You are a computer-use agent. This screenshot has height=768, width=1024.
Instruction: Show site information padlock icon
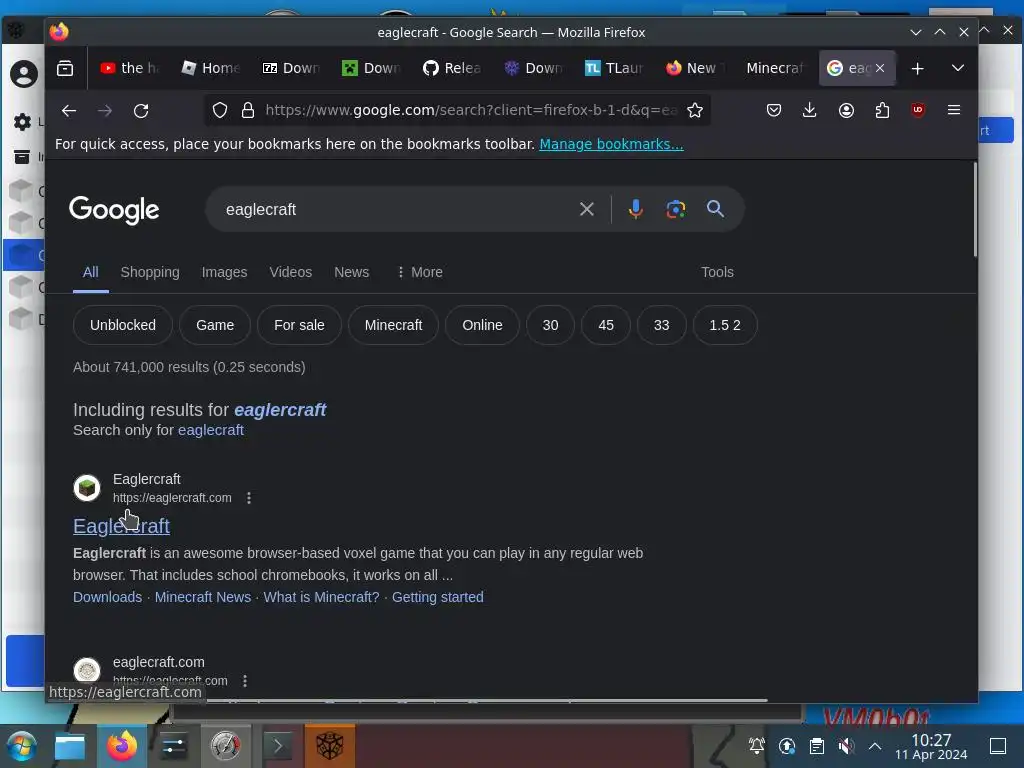click(248, 110)
